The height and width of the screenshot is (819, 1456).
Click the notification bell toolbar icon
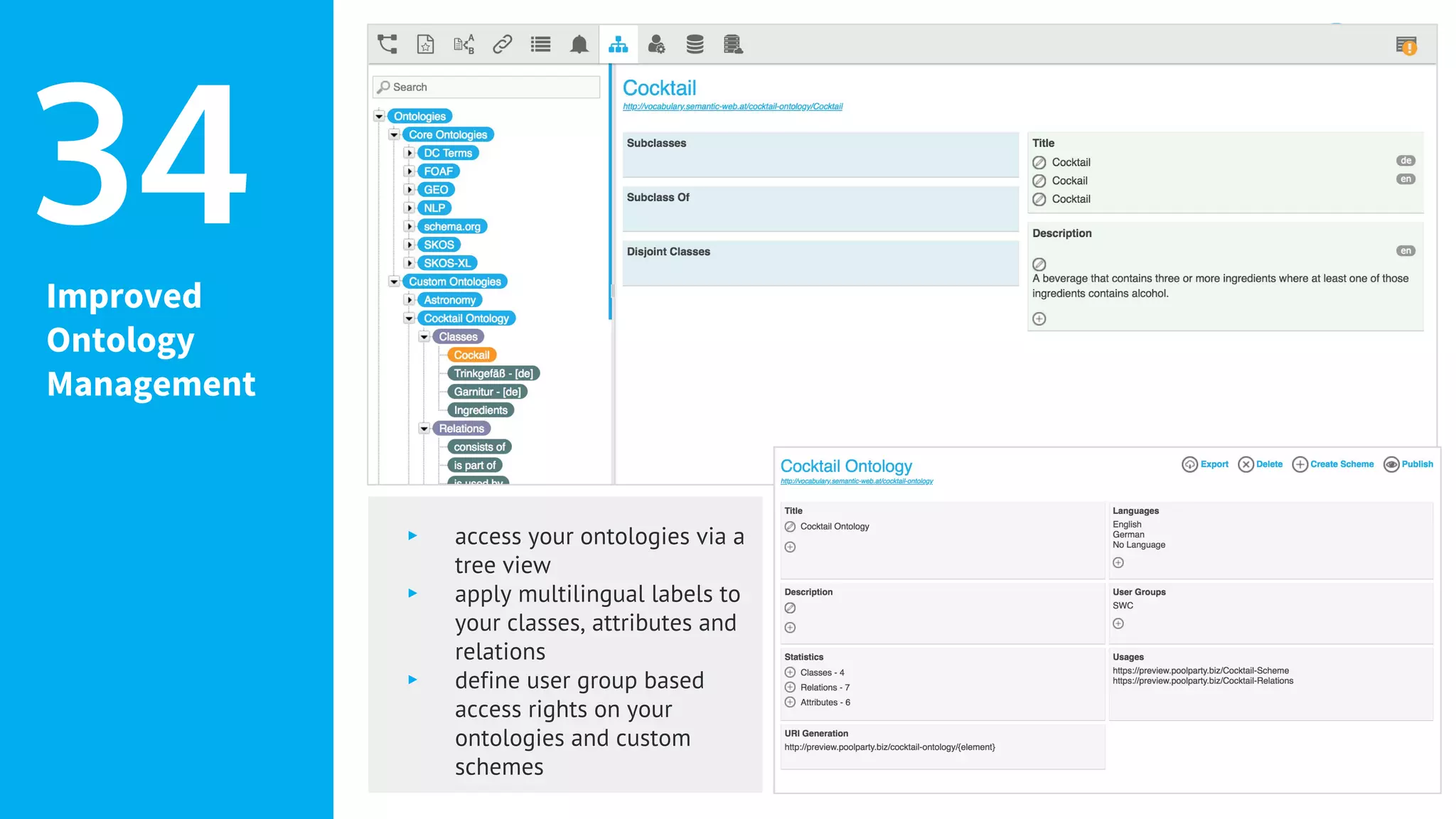(x=579, y=45)
